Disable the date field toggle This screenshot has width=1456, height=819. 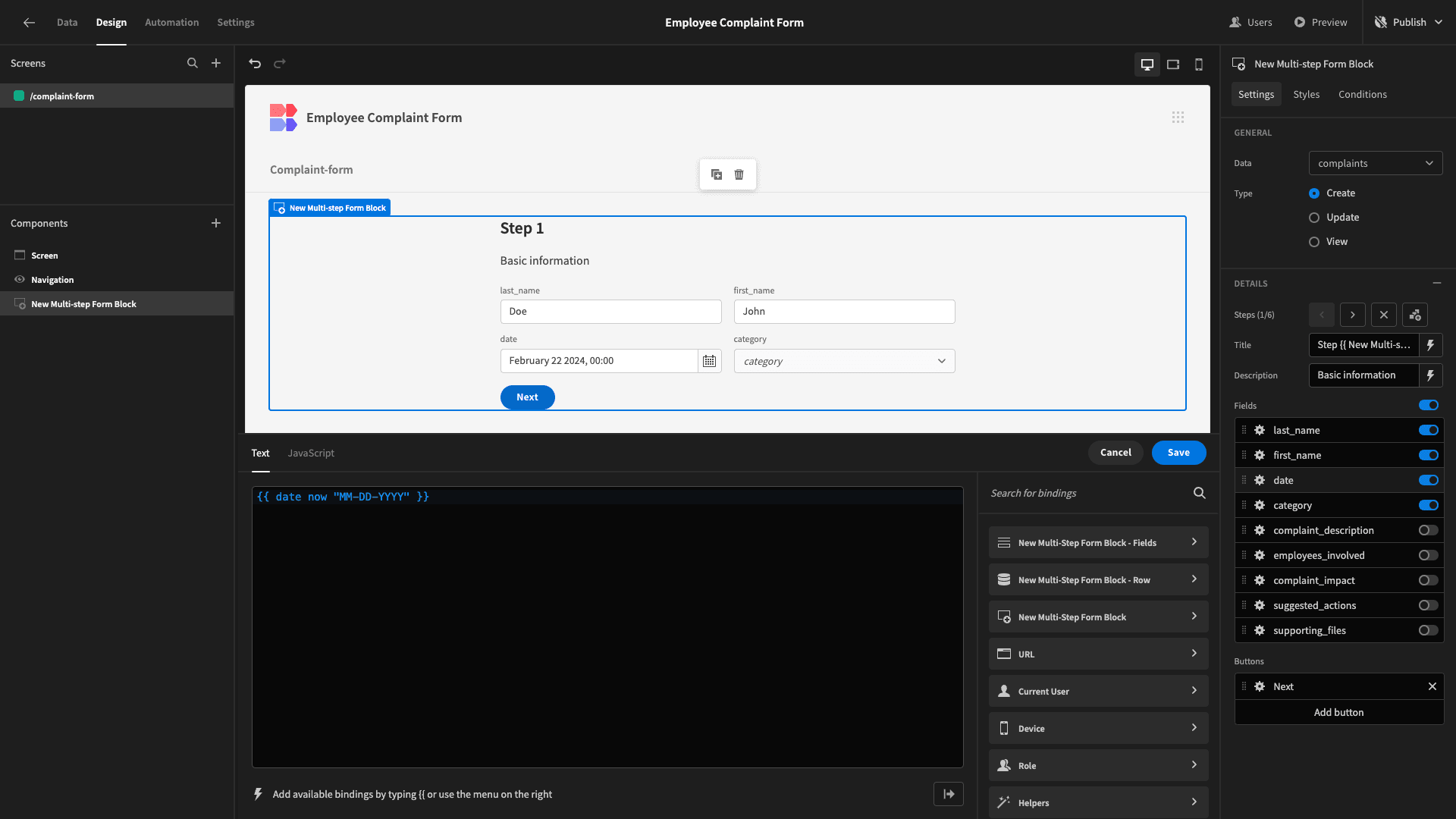1429,480
